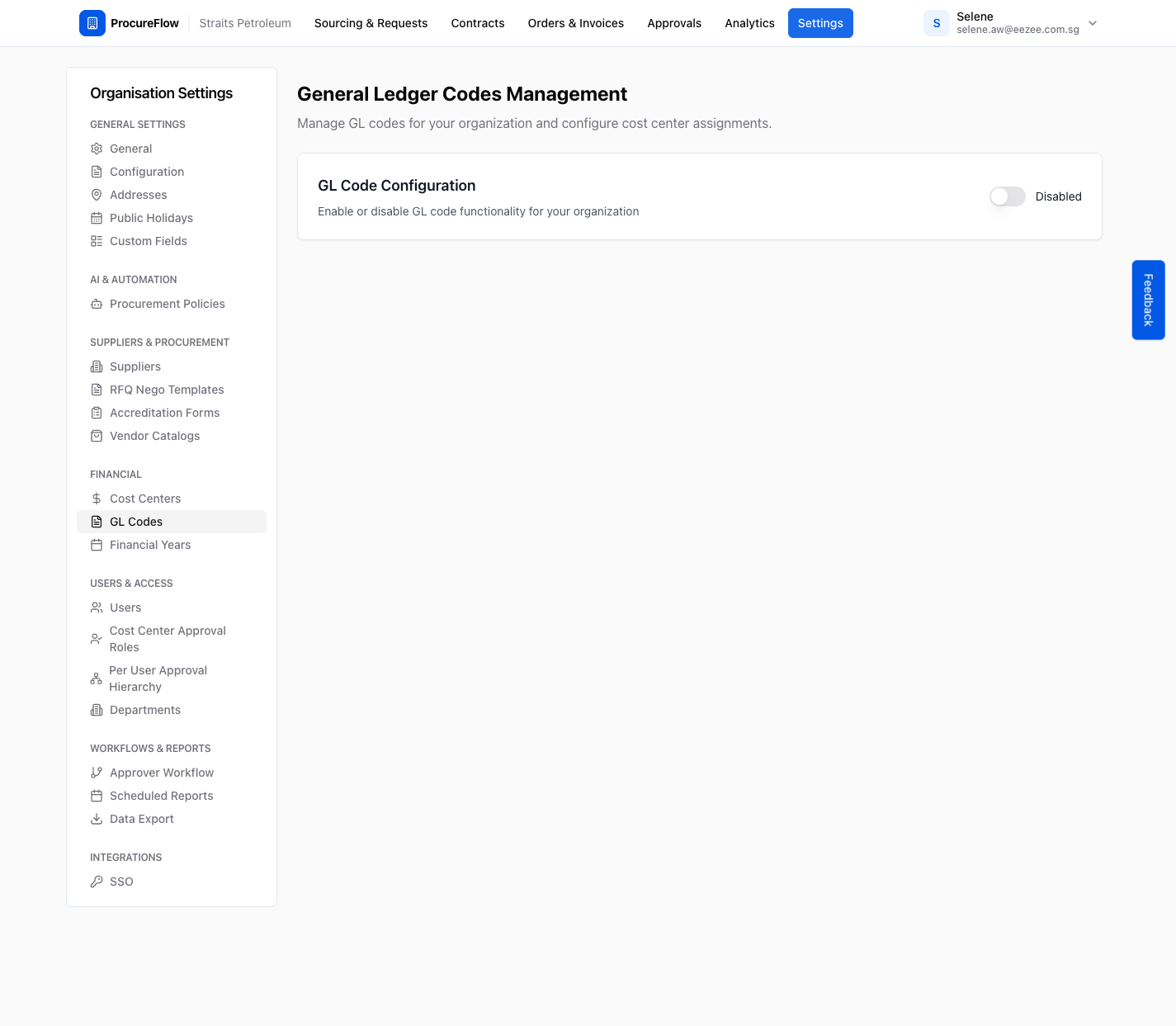Open Public Holidays settings
Screen dimensions: 1176x1026
point(172,218)
